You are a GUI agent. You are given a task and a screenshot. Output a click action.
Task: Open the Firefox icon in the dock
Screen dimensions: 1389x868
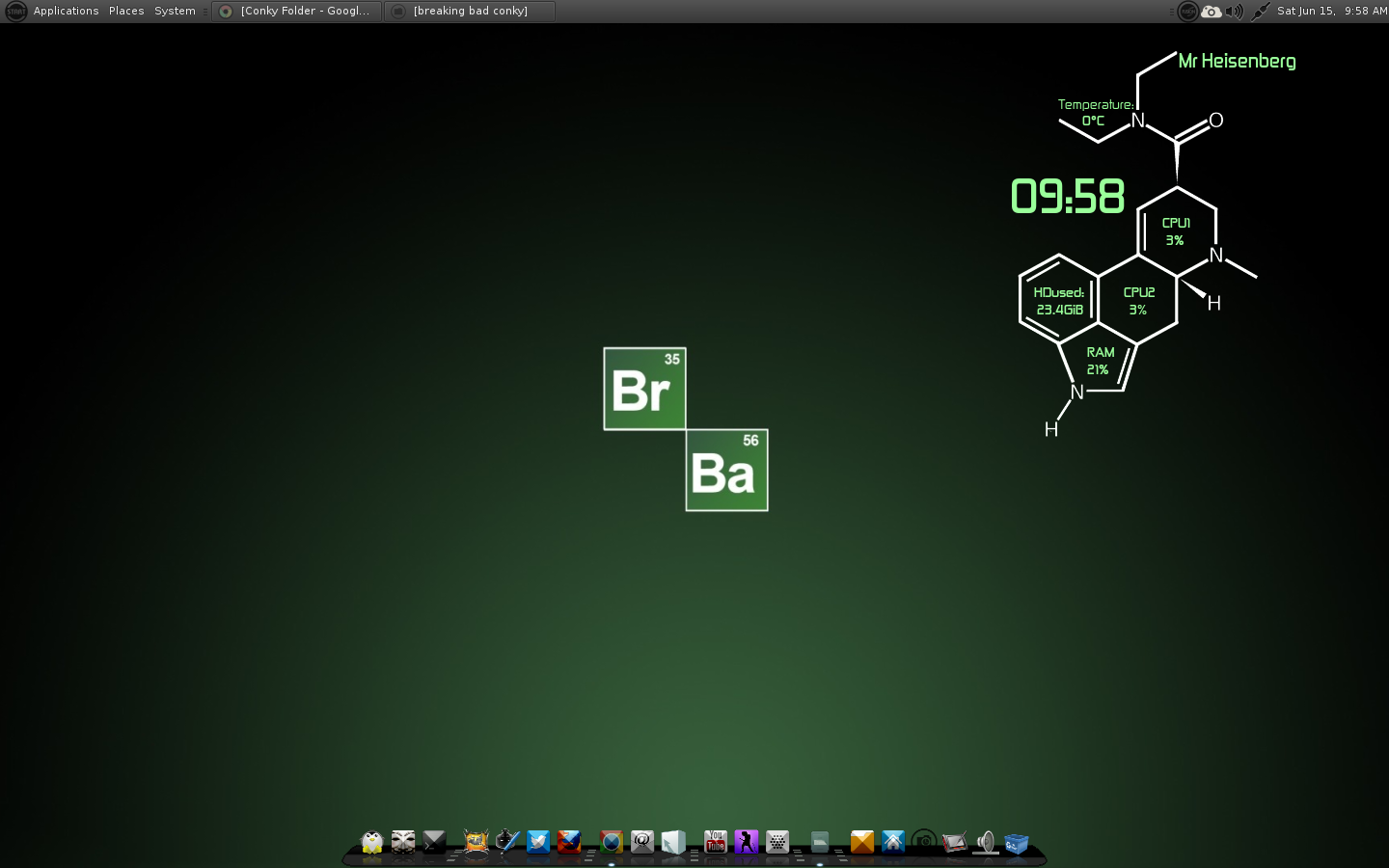[569, 842]
